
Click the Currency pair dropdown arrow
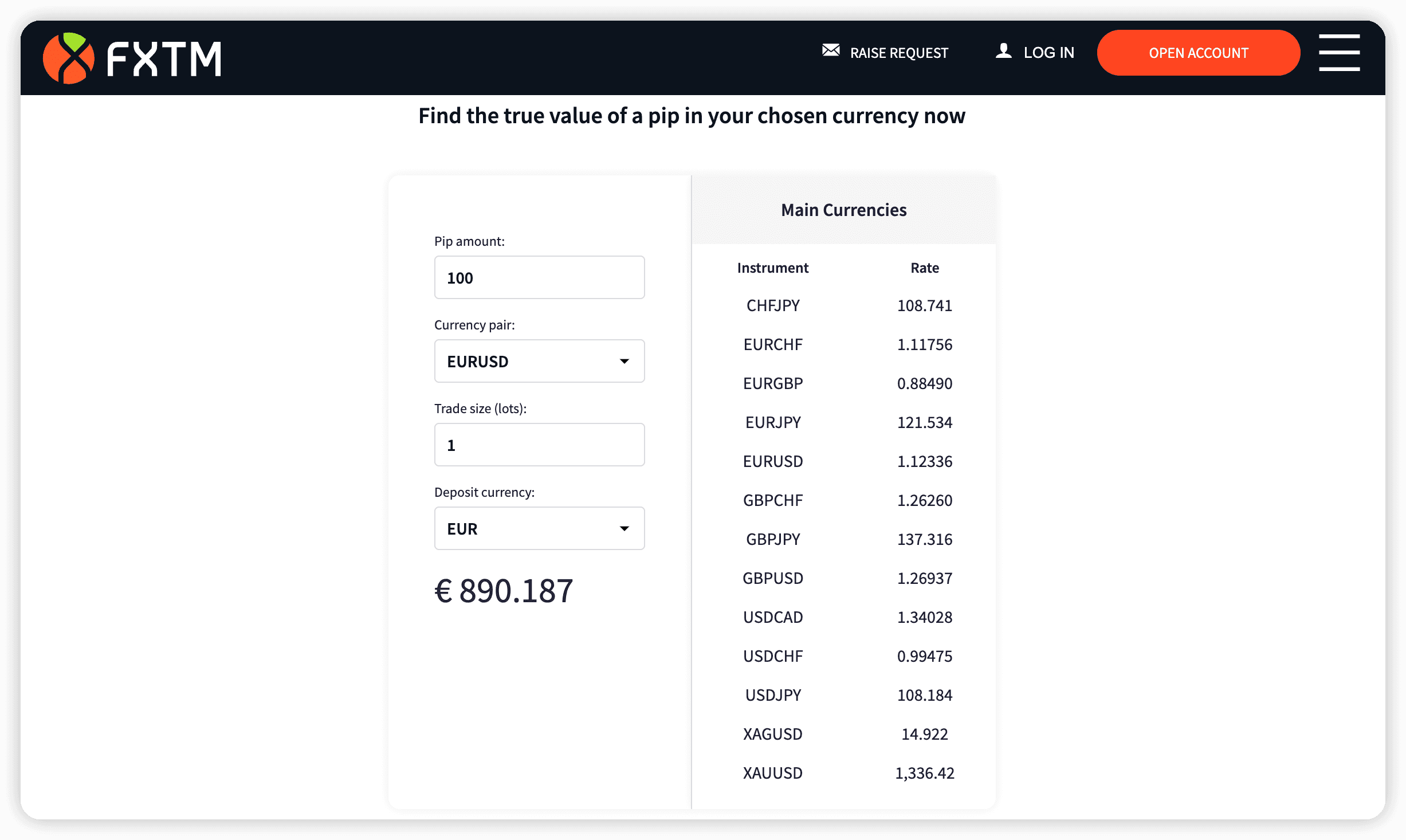[625, 361]
